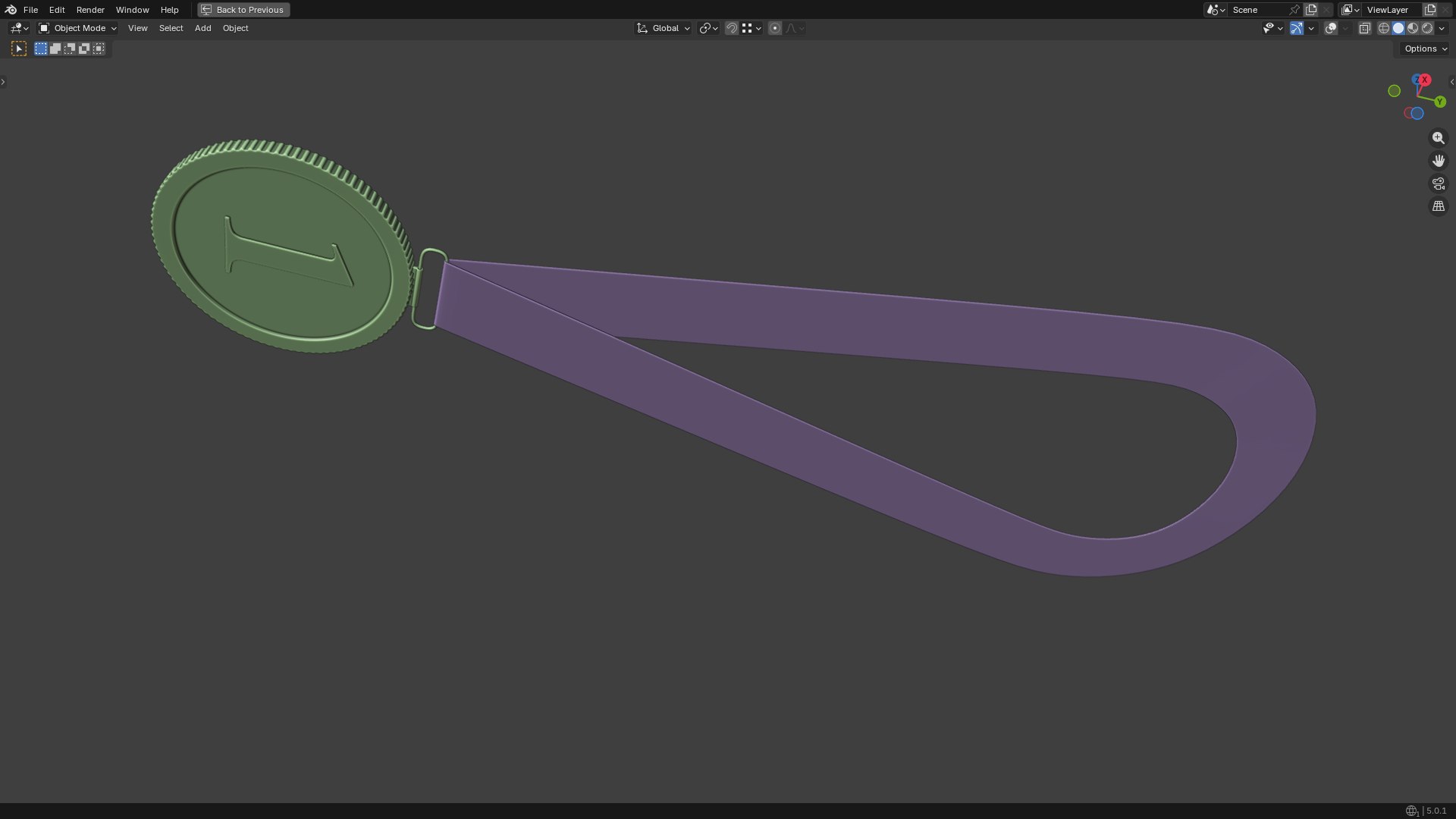This screenshot has width=1456, height=819.
Task: Toggle X-ray display
Action: point(1364,28)
